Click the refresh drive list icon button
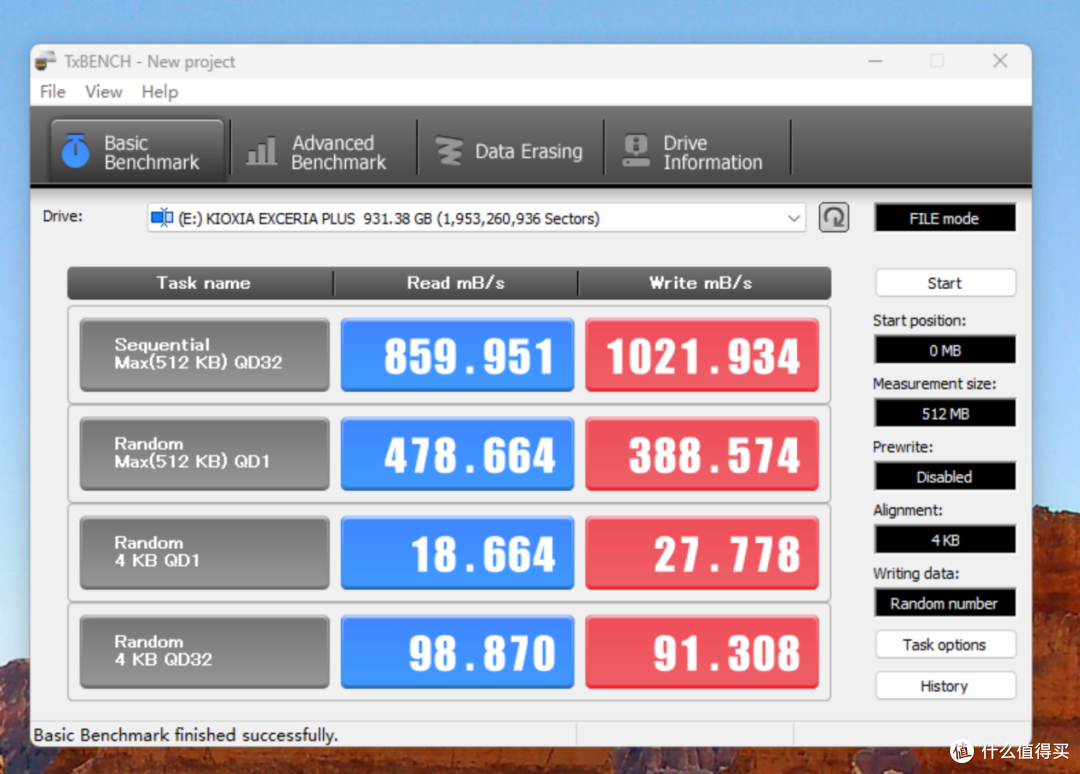The image size is (1080, 774). coord(833,218)
